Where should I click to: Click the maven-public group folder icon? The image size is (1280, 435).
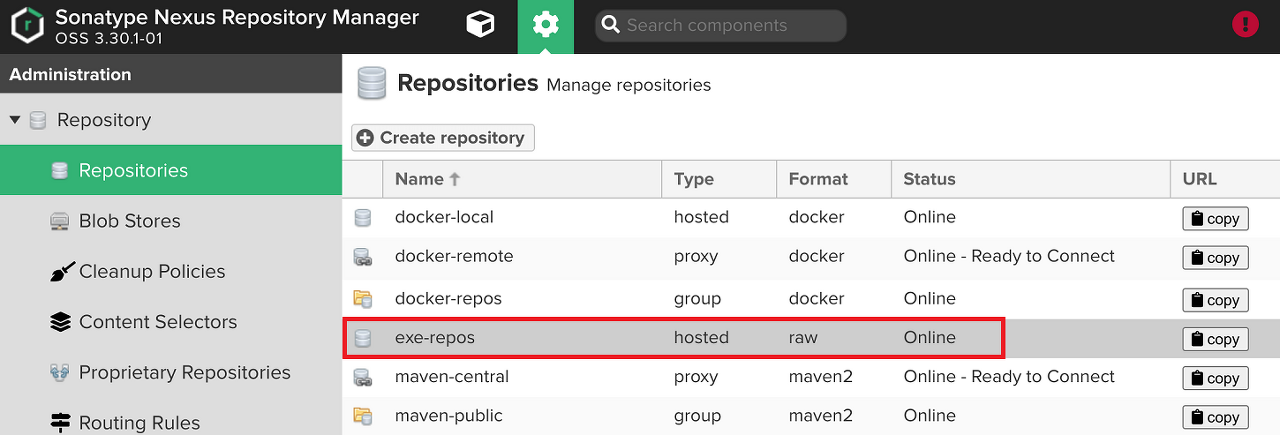click(x=362, y=416)
